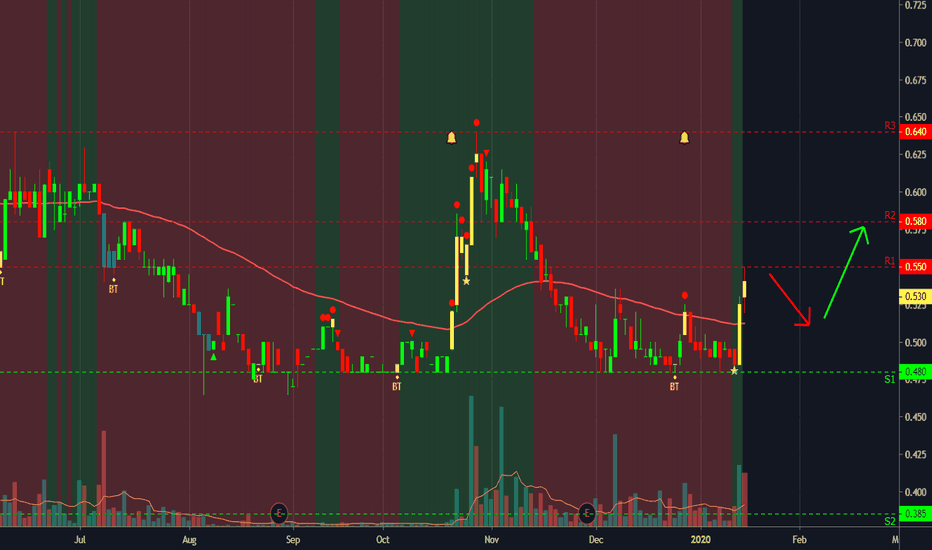Click the Sep label on time axis

click(293, 540)
